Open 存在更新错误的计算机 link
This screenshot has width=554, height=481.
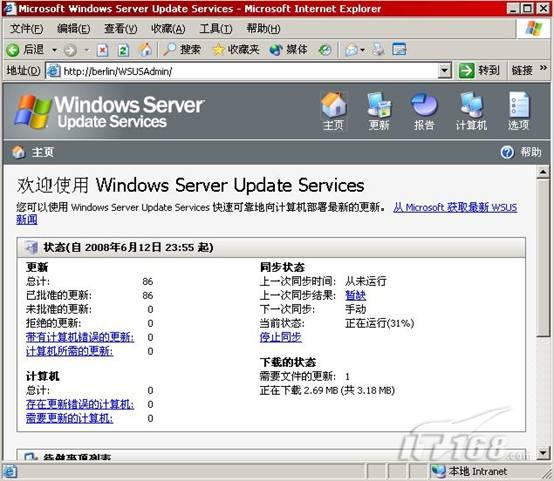tap(80, 404)
